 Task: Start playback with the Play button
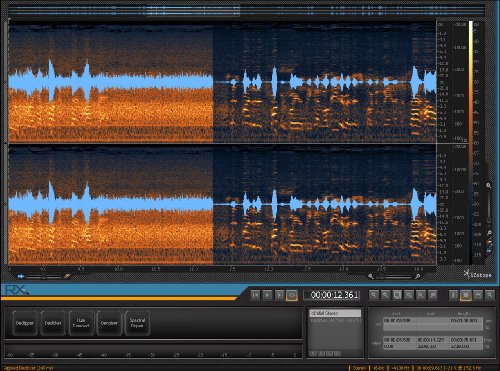(267, 295)
